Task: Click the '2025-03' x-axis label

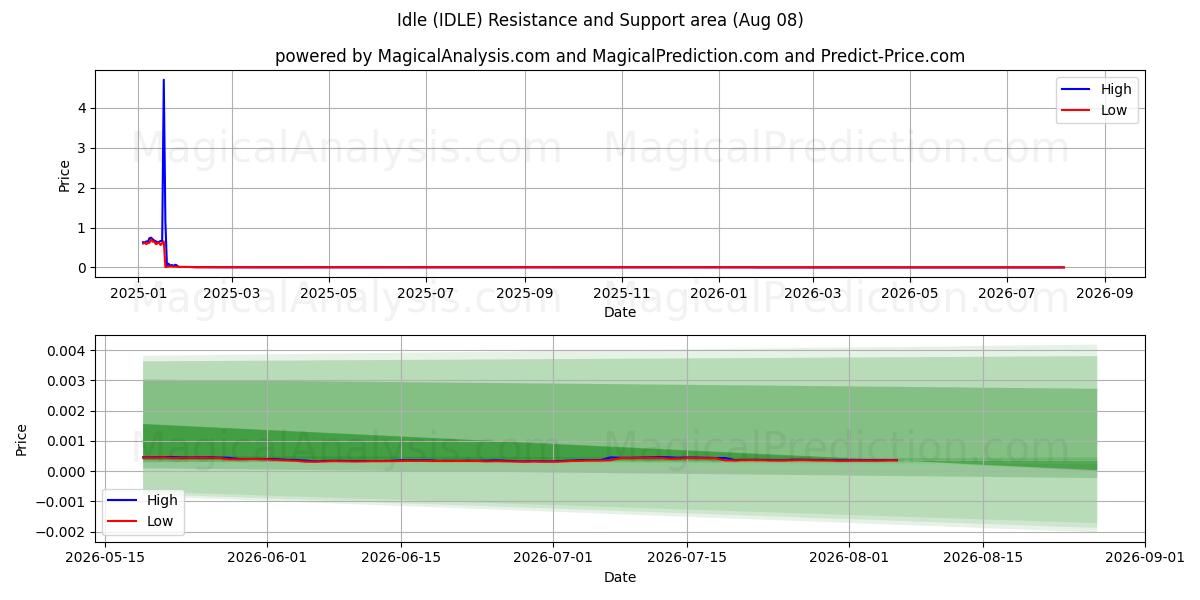Action: pos(232,294)
